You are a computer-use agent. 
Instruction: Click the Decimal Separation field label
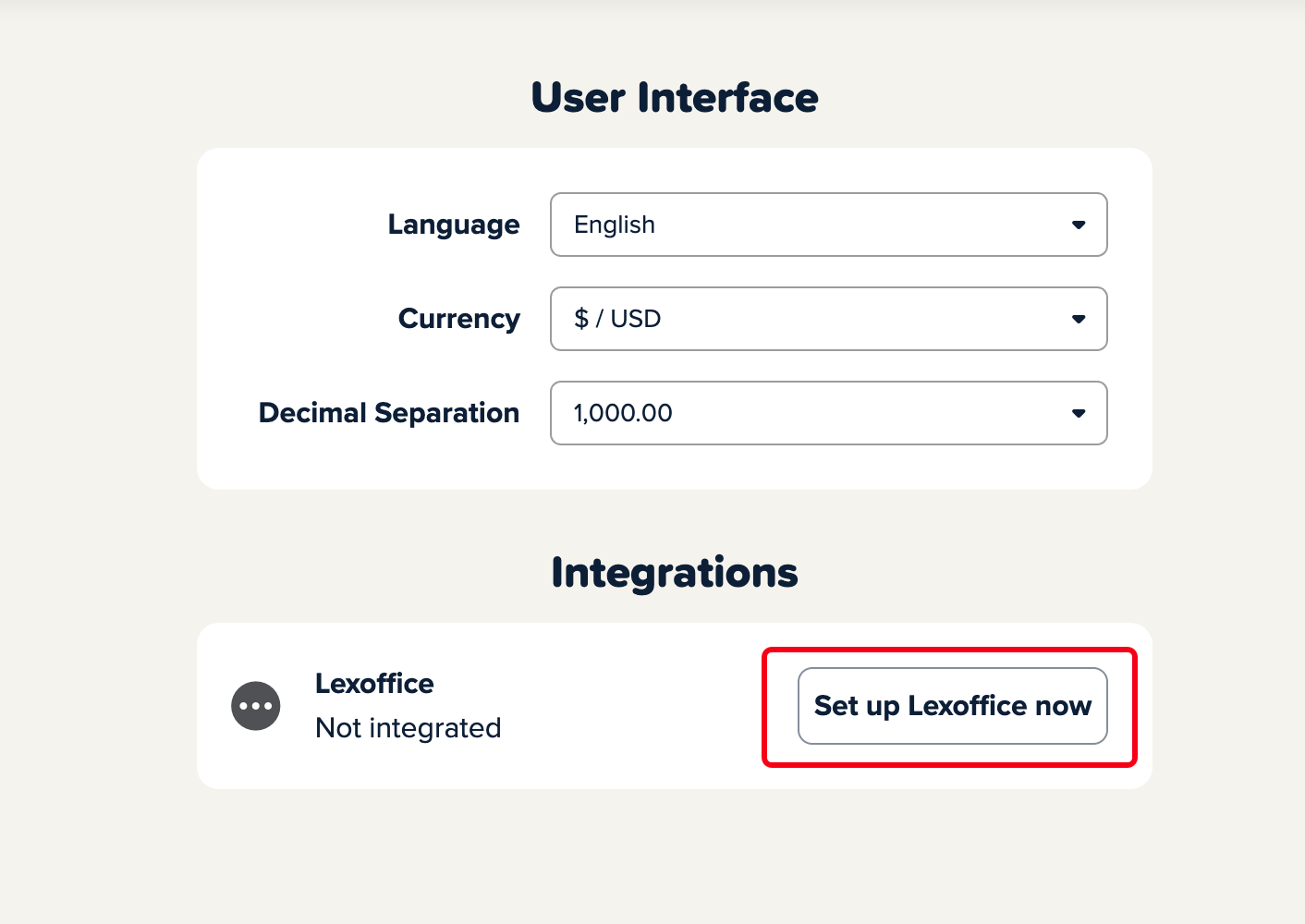(x=389, y=413)
